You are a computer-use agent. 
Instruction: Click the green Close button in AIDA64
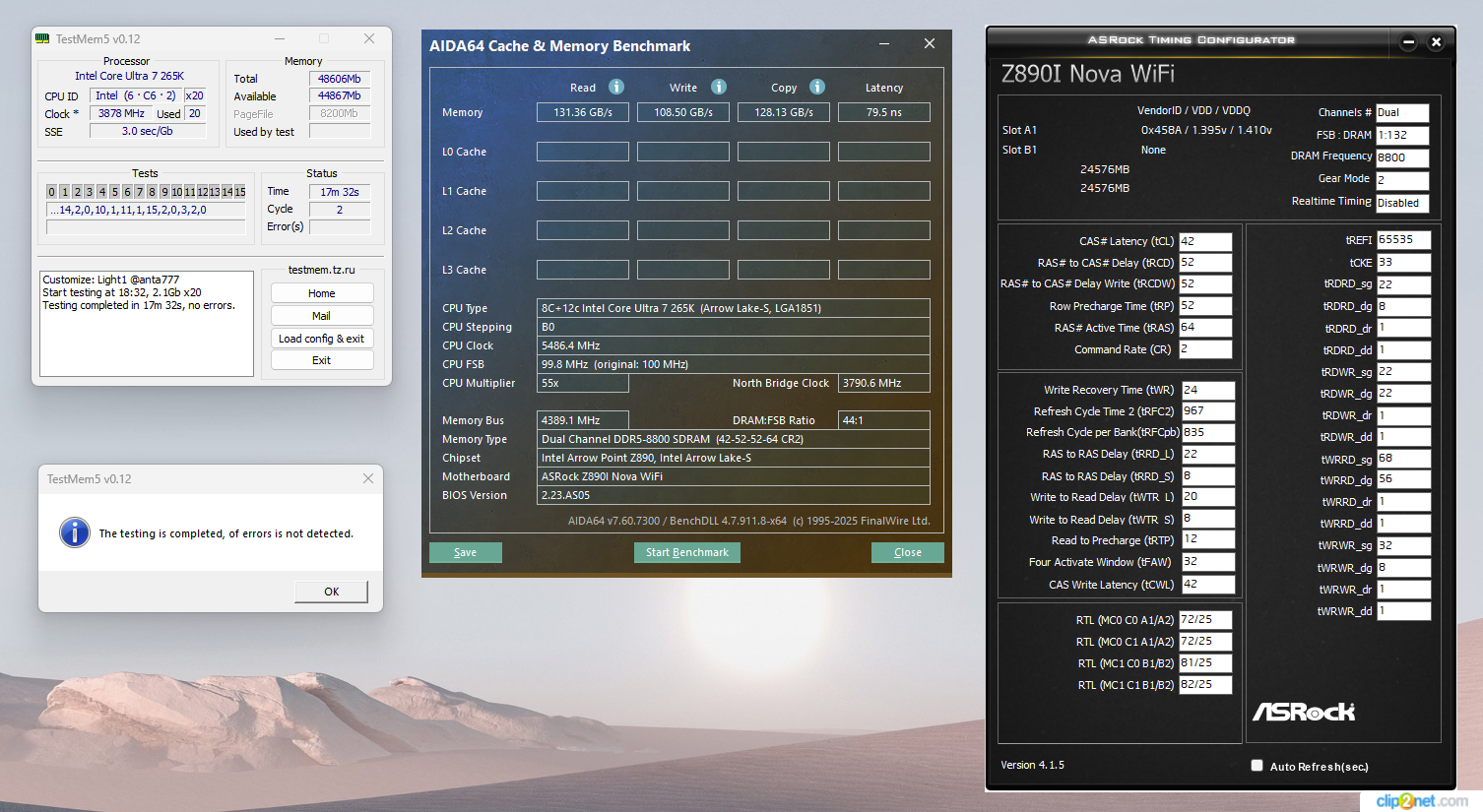coord(908,552)
